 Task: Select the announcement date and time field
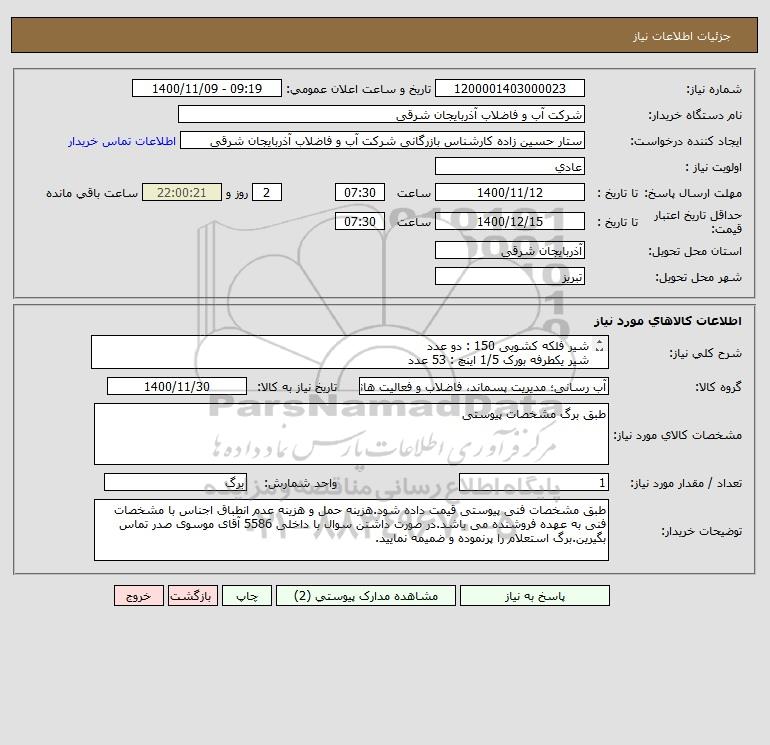[x=207, y=88]
